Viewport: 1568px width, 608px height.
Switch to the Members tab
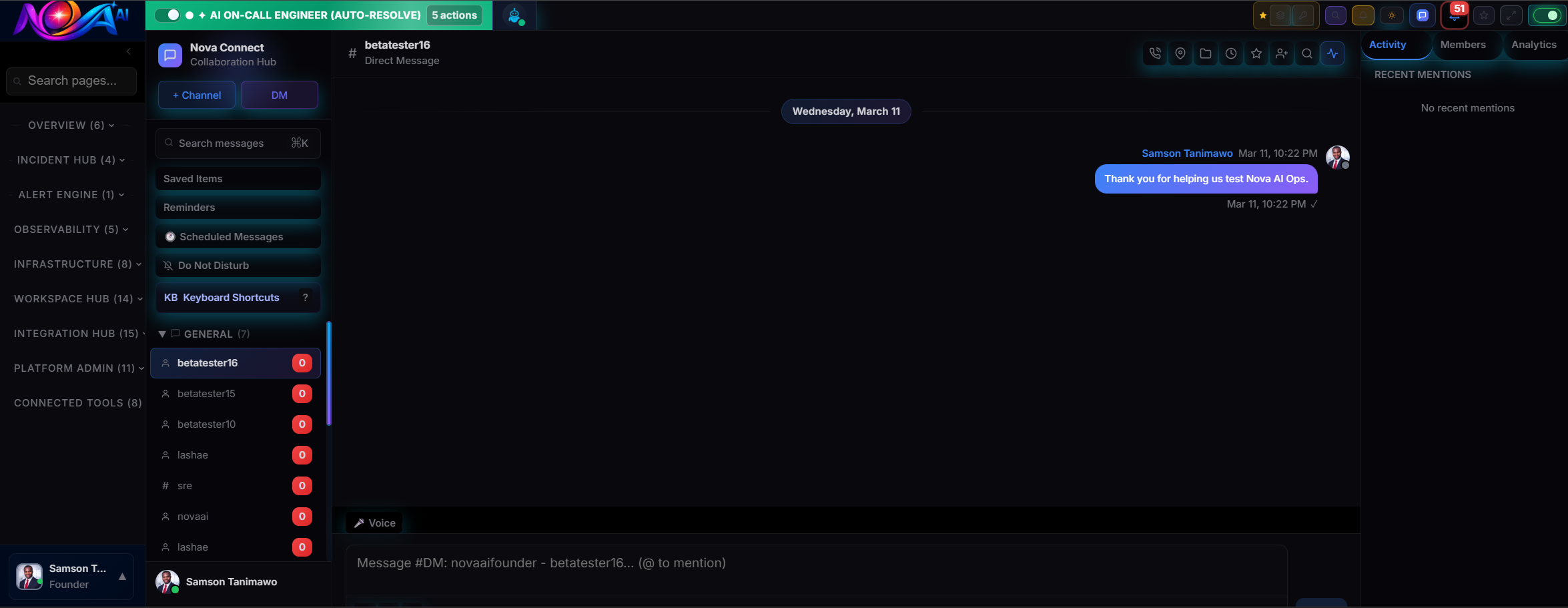click(1465, 45)
